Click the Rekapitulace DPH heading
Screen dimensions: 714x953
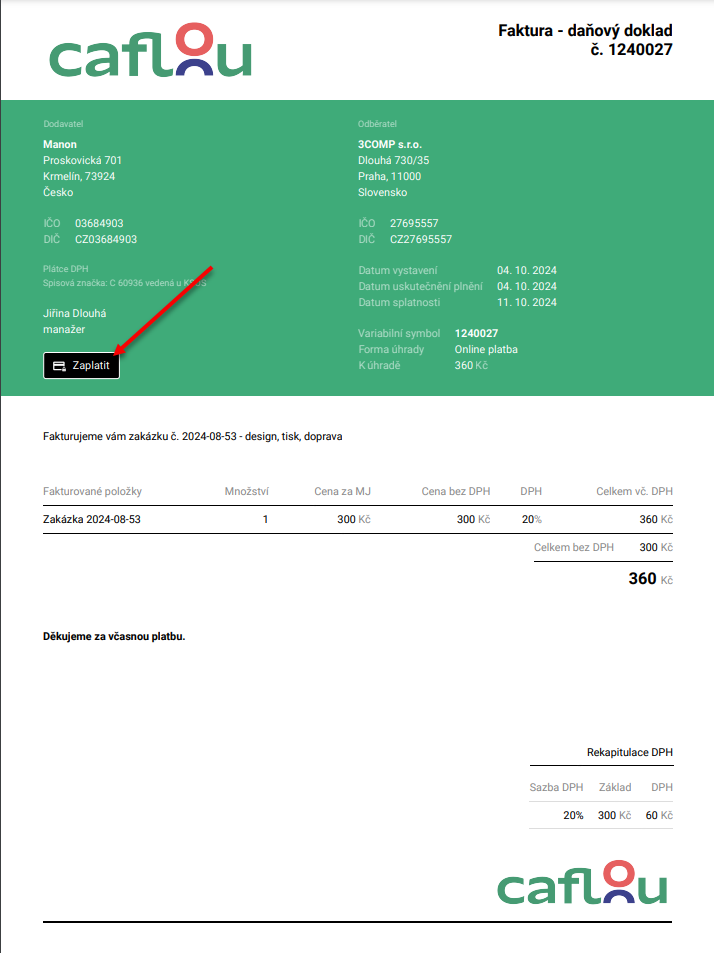click(x=629, y=752)
